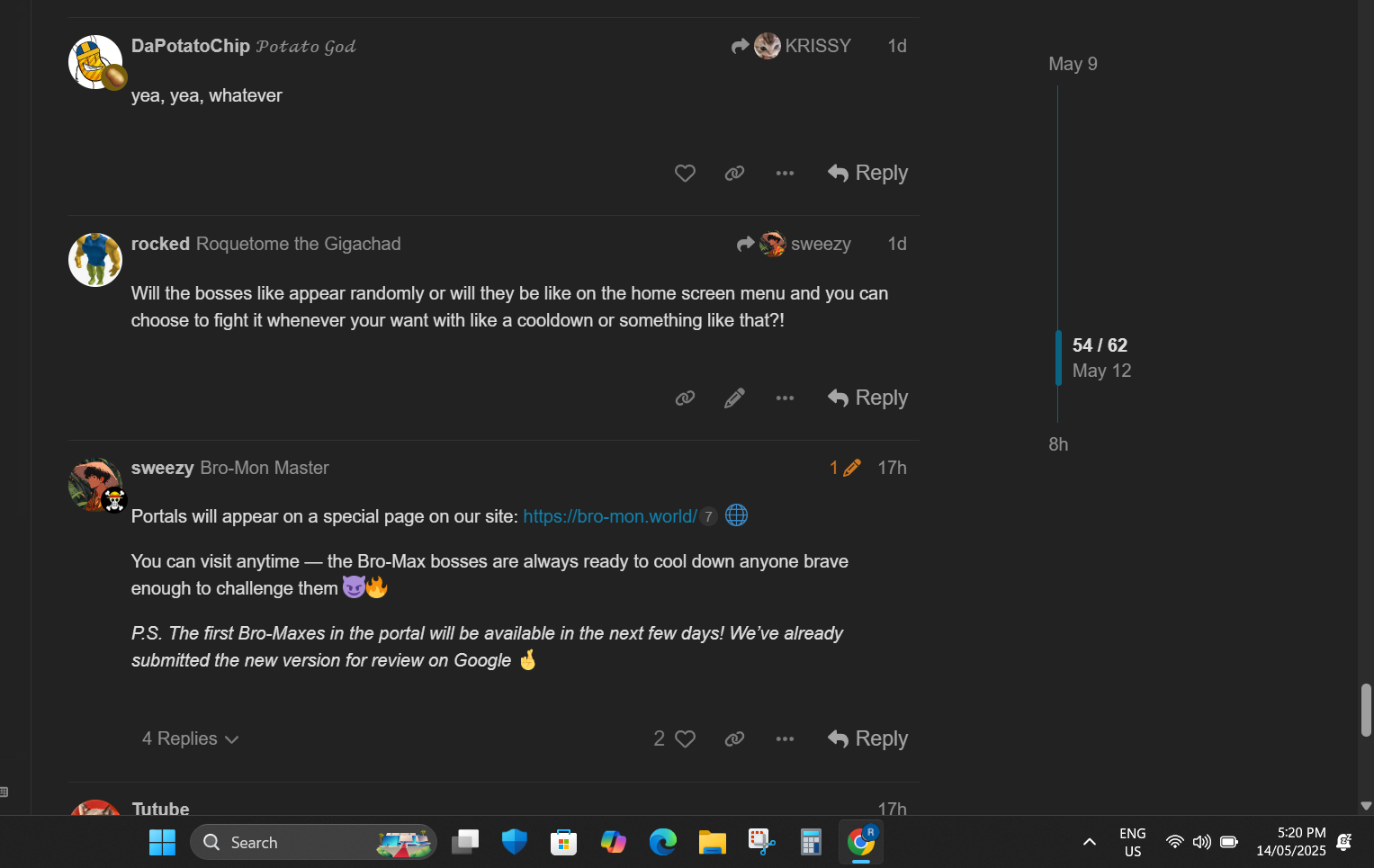Copy link to rocked's post
Screen dimensions: 1374x868
pyautogui.click(x=685, y=398)
